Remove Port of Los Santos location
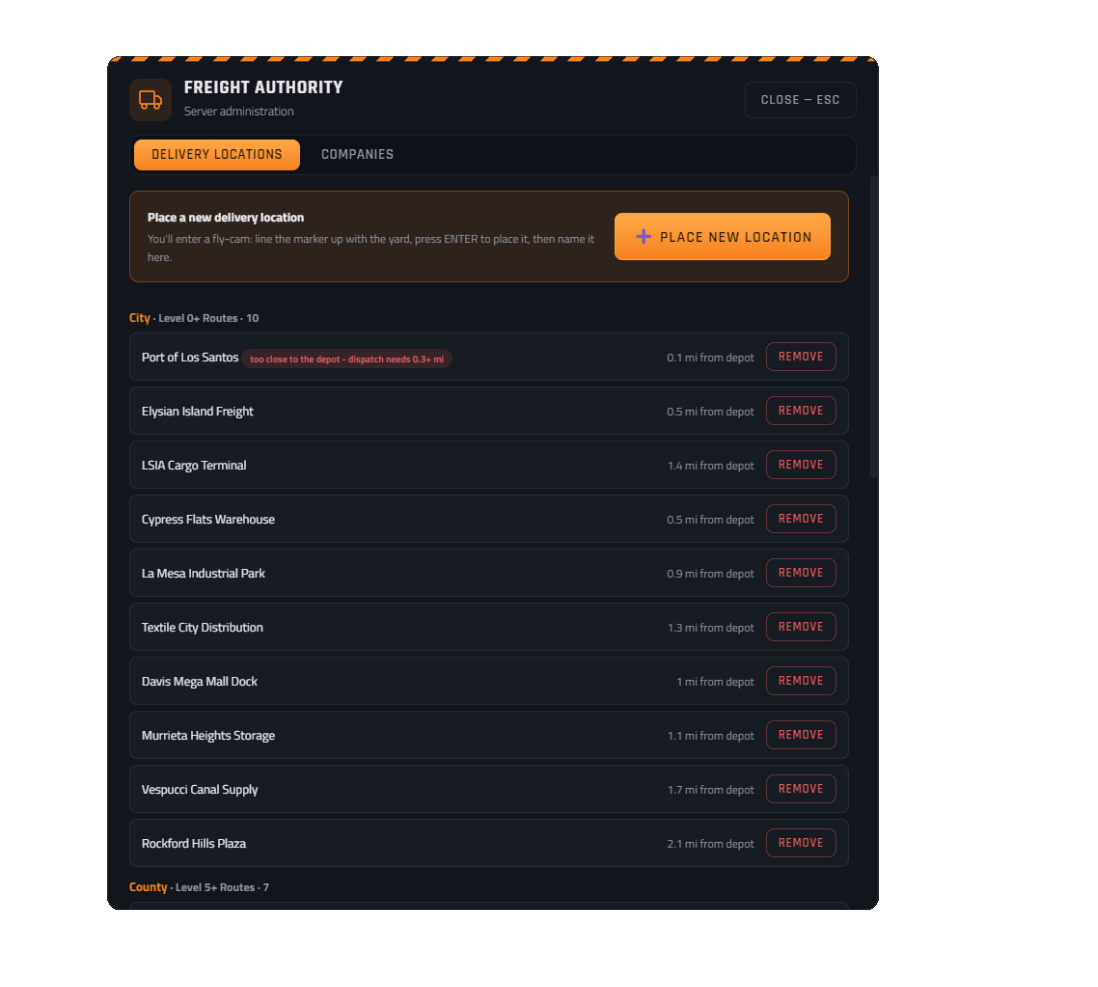This screenshot has width=1098, height=987. point(800,357)
